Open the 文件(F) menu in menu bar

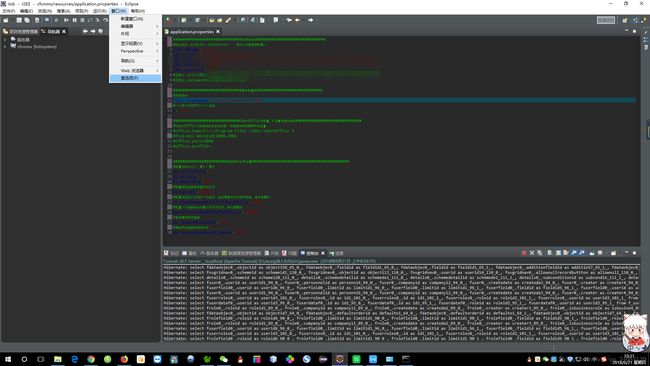tap(8, 11)
